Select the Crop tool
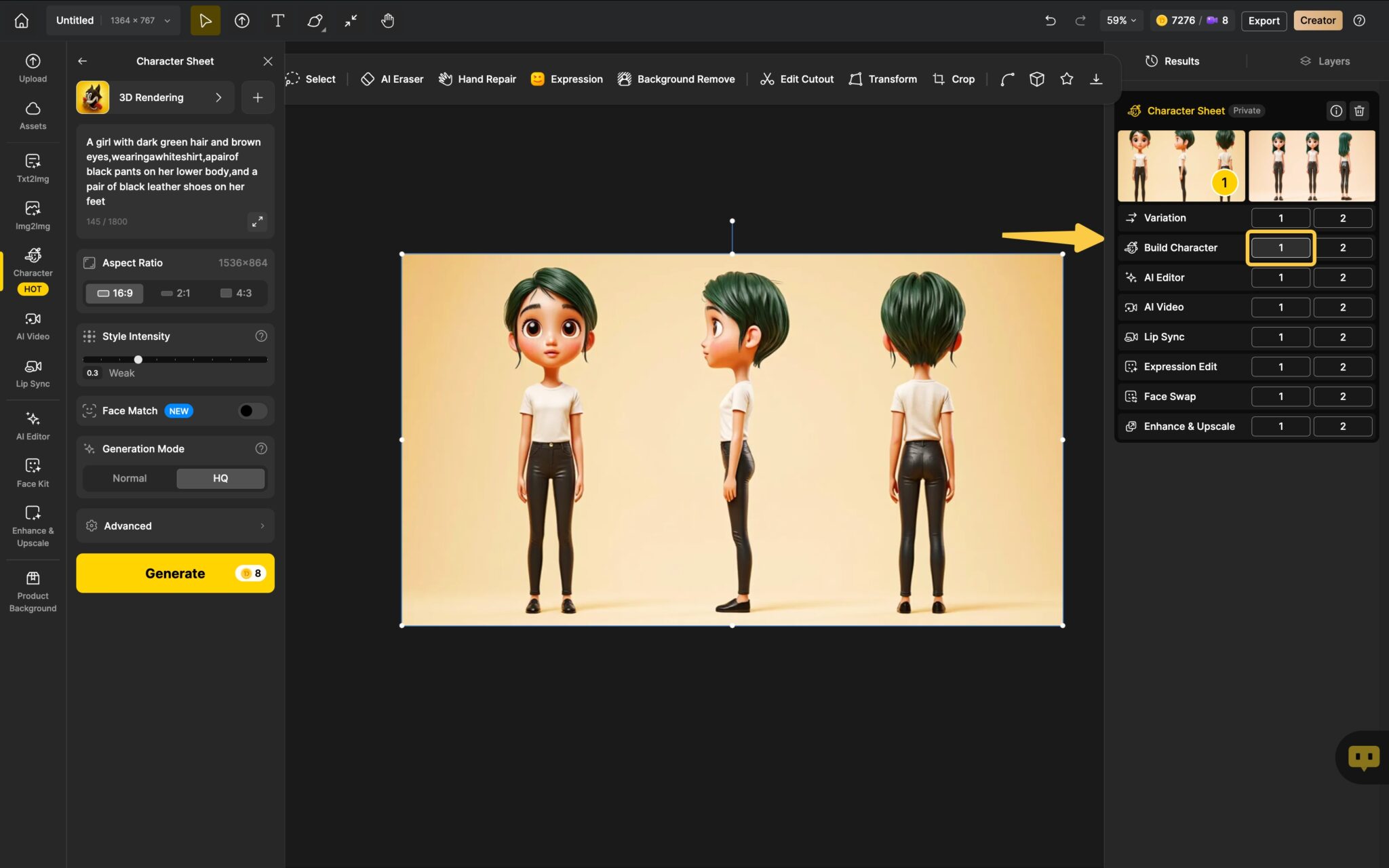Image resolution: width=1389 pixels, height=868 pixels. pos(952,79)
